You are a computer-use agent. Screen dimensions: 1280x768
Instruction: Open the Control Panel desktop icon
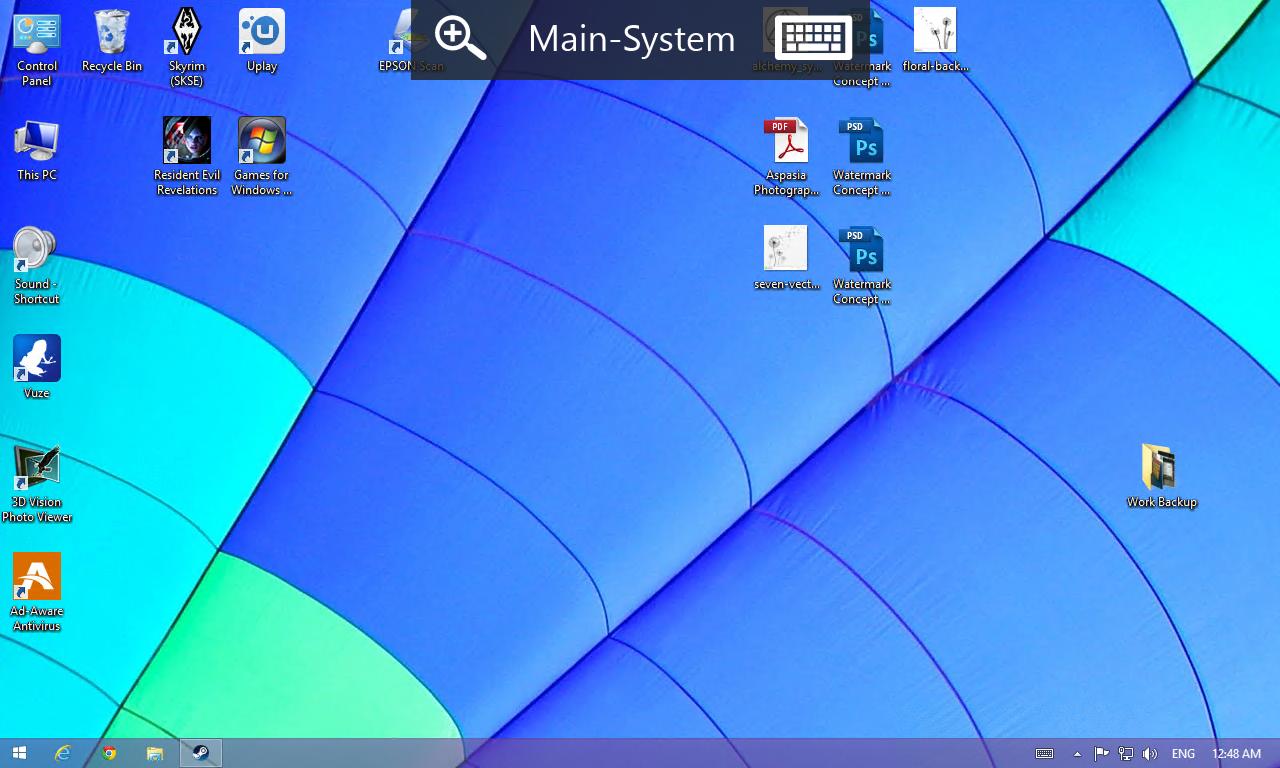point(37,48)
